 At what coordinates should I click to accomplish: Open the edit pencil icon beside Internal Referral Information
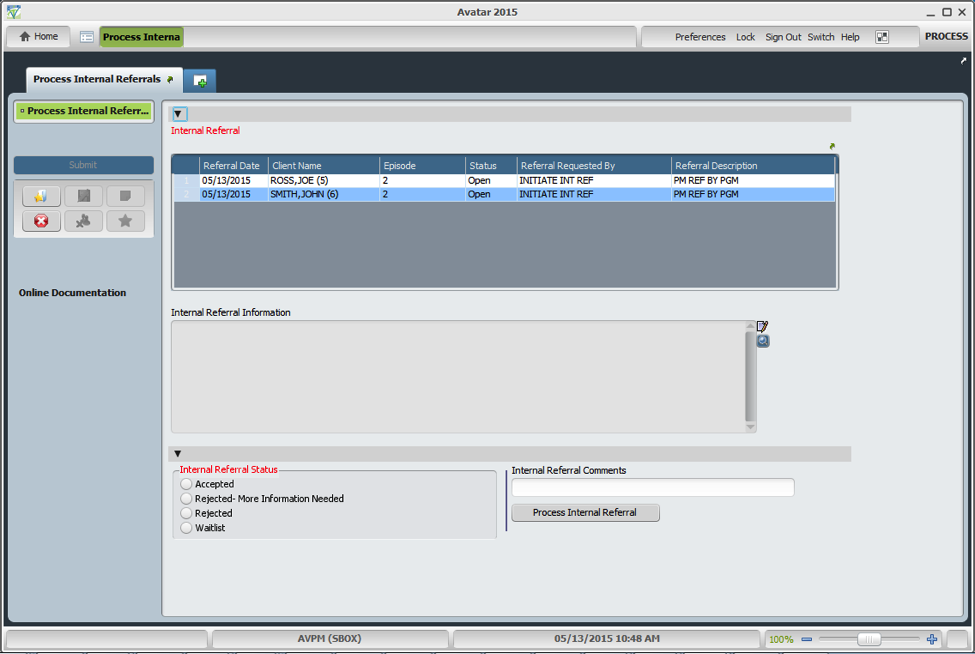pyautogui.click(x=762, y=326)
